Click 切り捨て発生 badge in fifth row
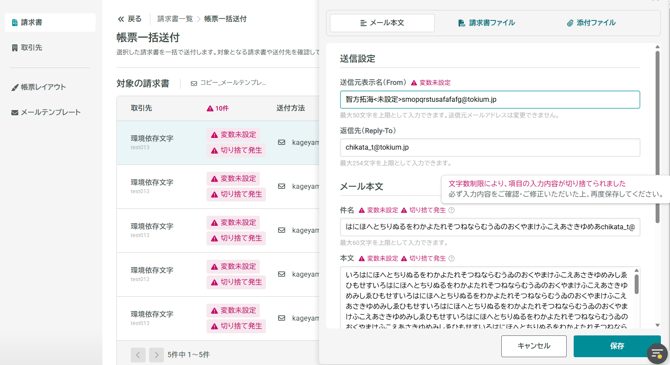The image size is (670, 365). 236,326
